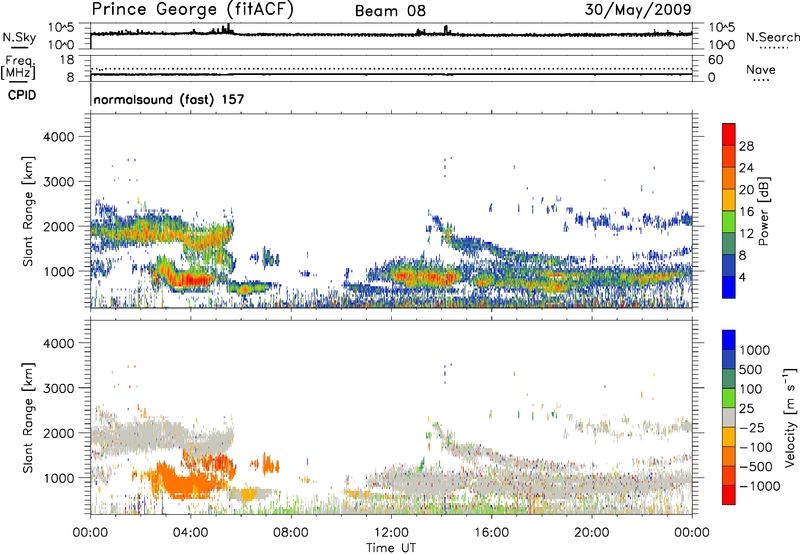The image size is (800, 554).
Task: Click the date '30/May/2009'
Action: coord(638,9)
